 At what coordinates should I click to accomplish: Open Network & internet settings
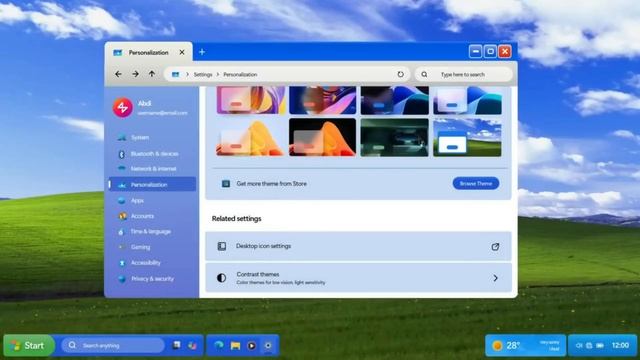(152, 169)
